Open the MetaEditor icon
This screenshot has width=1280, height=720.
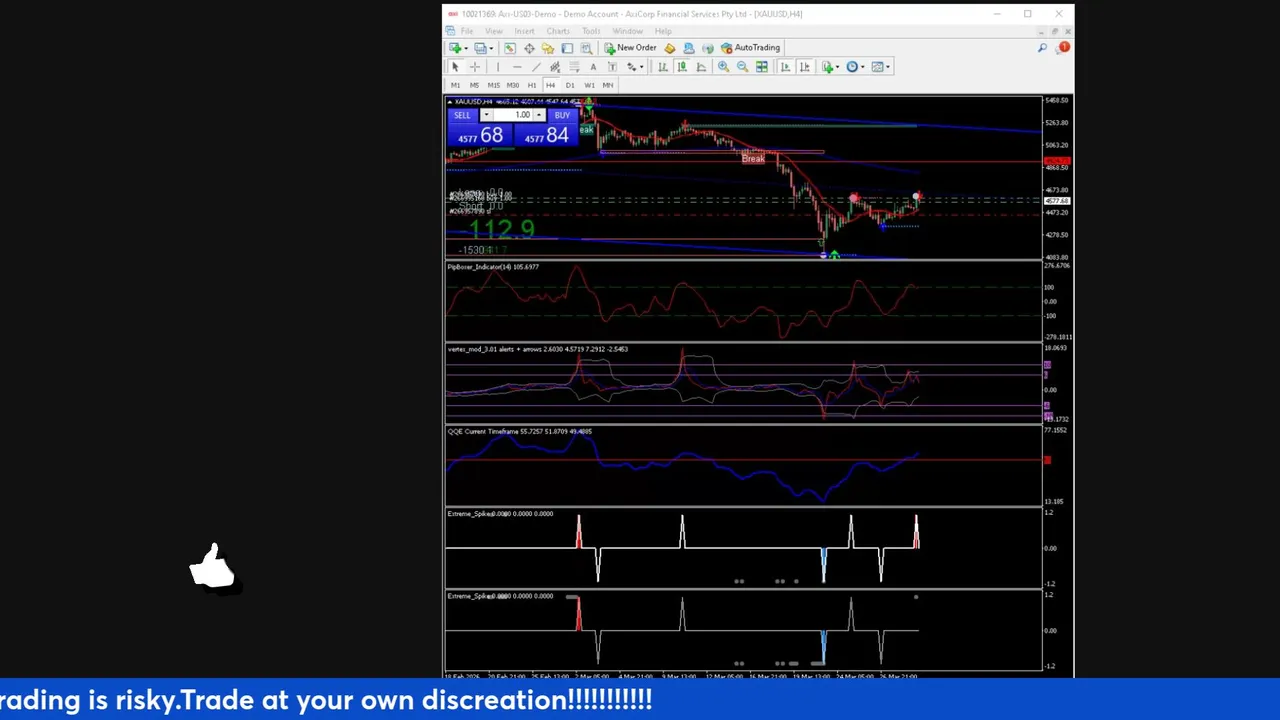pos(670,48)
